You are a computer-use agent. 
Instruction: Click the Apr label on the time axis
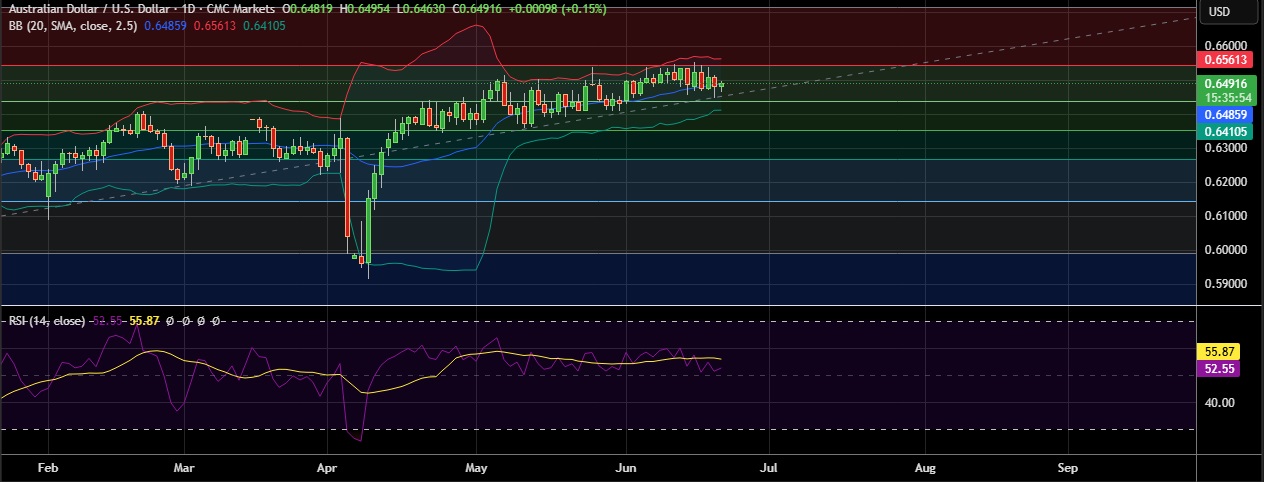(326, 467)
